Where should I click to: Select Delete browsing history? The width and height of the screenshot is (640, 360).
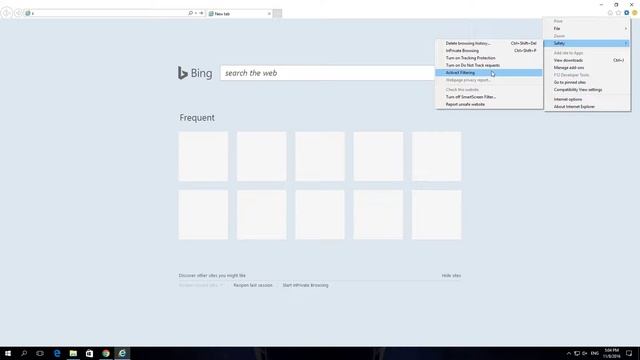point(489,43)
